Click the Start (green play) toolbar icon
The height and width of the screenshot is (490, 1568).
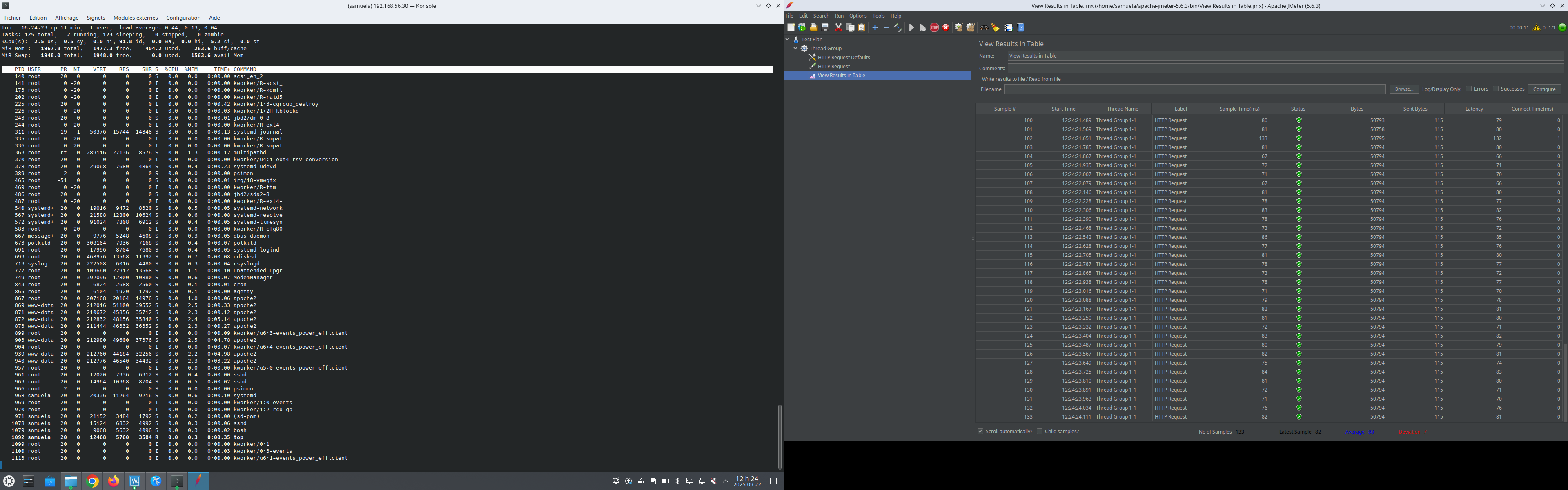pos(911,27)
